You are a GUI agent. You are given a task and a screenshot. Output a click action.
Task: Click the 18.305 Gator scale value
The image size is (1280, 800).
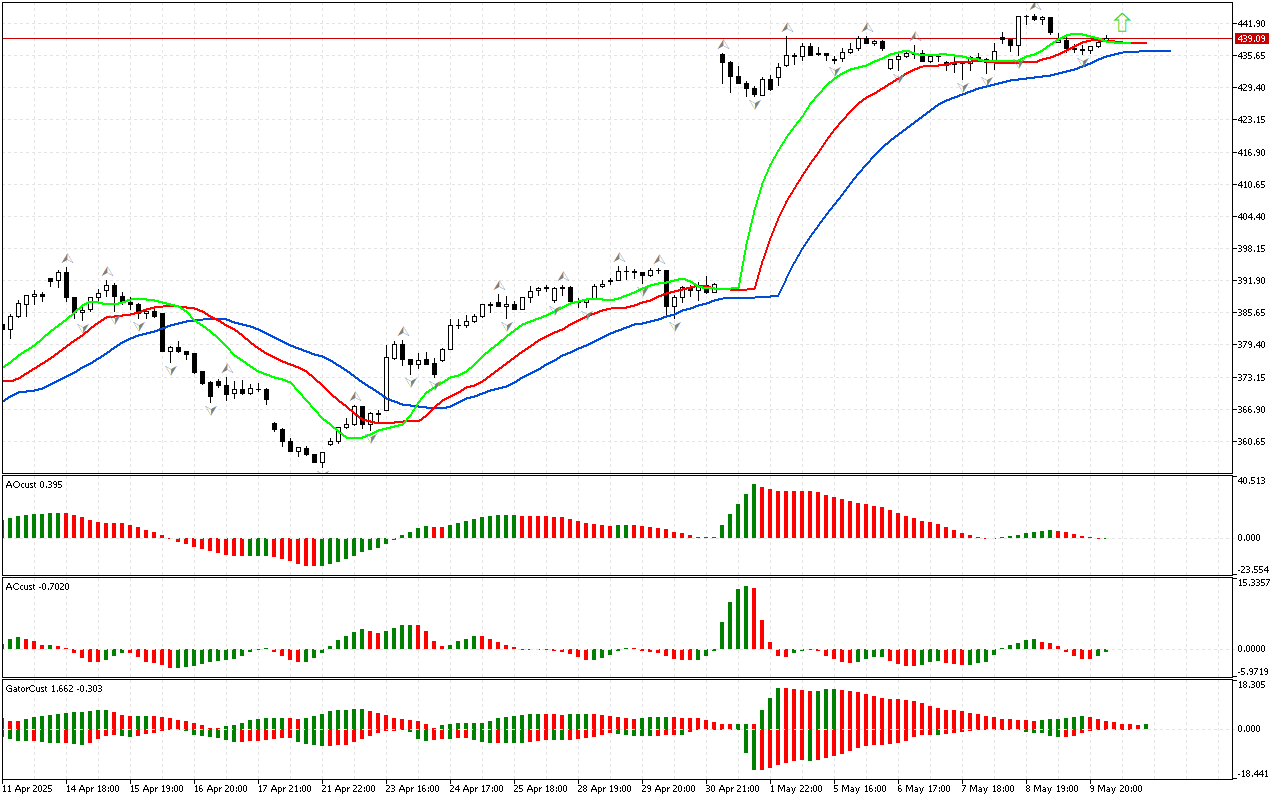[1252, 685]
